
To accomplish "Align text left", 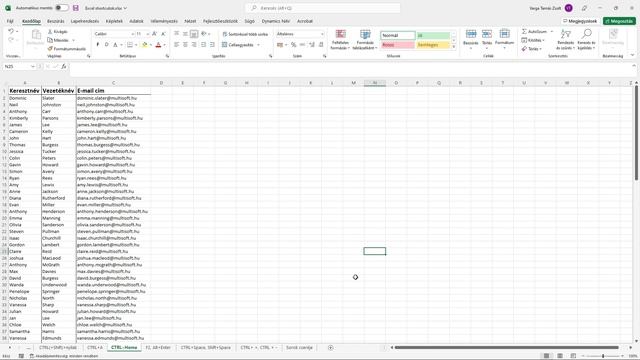I will (176, 44).
